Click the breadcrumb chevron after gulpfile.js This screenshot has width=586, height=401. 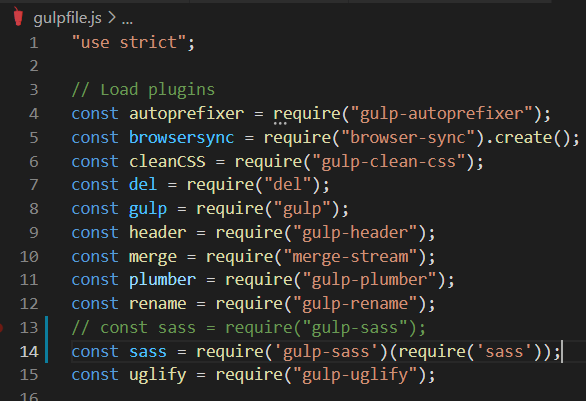pyautogui.click(x=112, y=18)
